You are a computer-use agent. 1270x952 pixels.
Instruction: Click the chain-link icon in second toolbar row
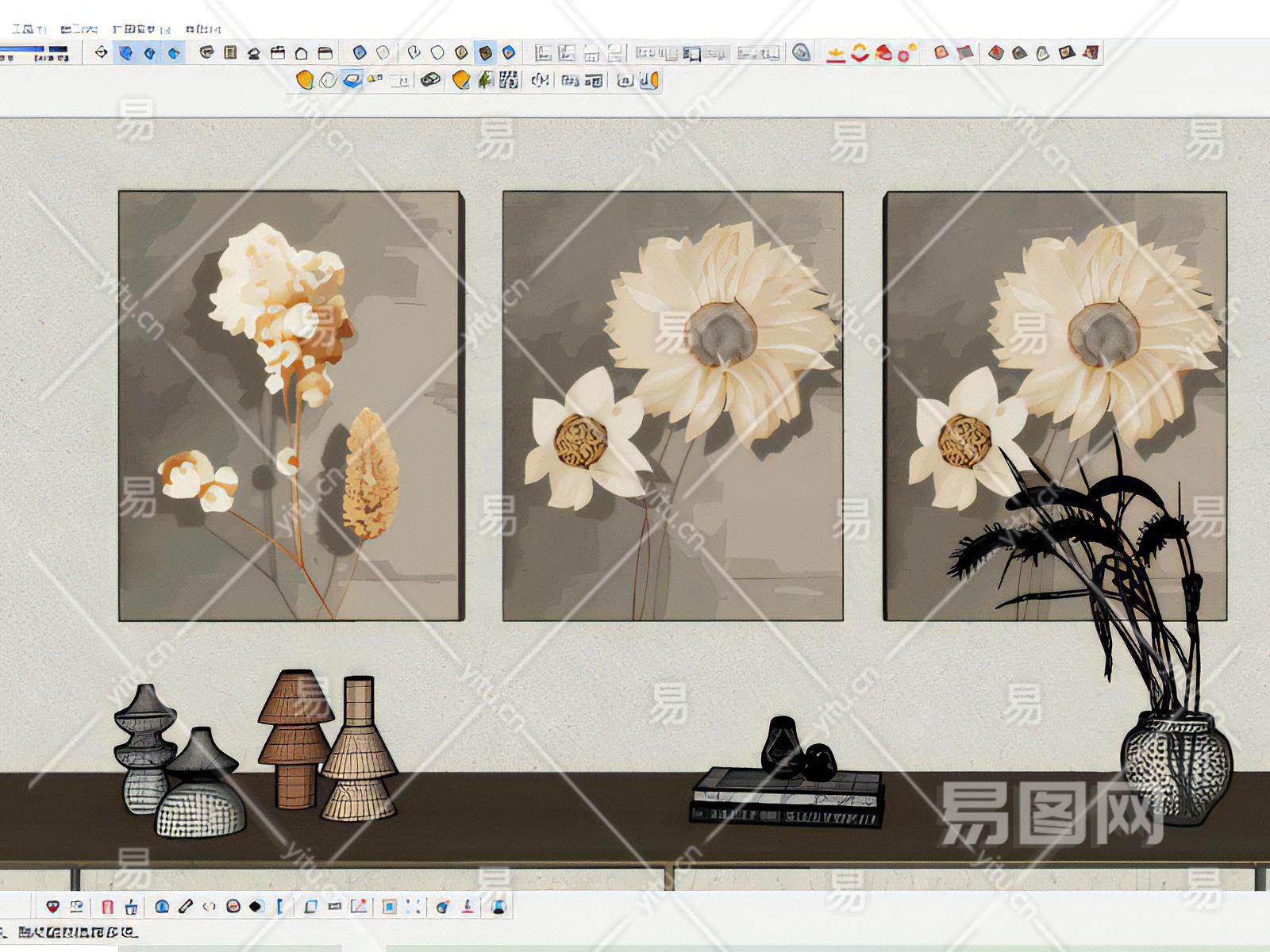point(430,80)
